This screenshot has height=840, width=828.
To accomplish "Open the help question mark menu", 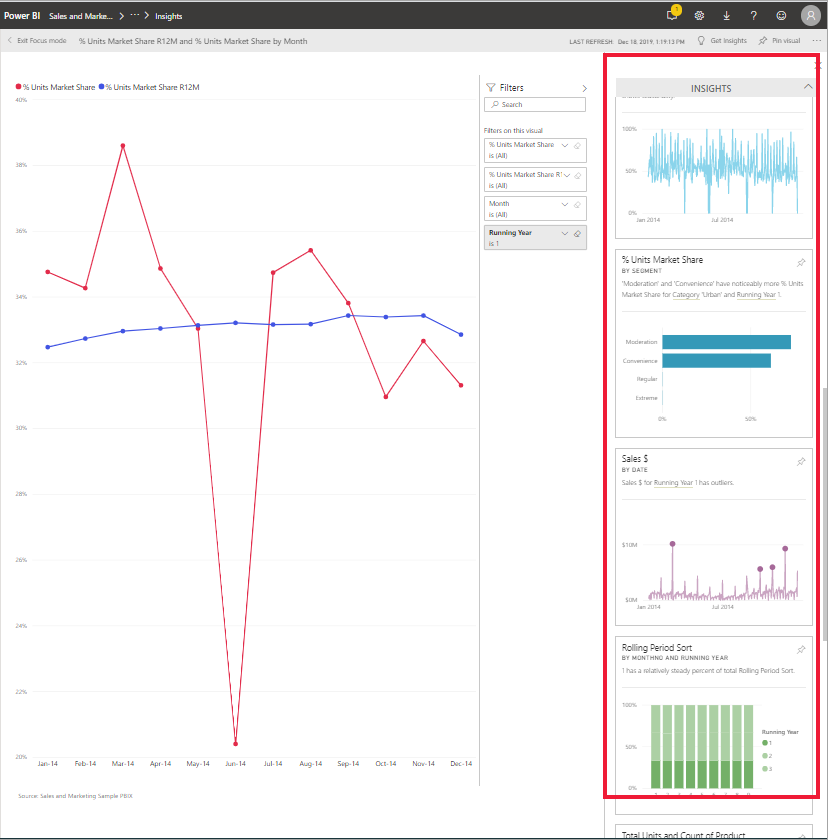I will (754, 15).
